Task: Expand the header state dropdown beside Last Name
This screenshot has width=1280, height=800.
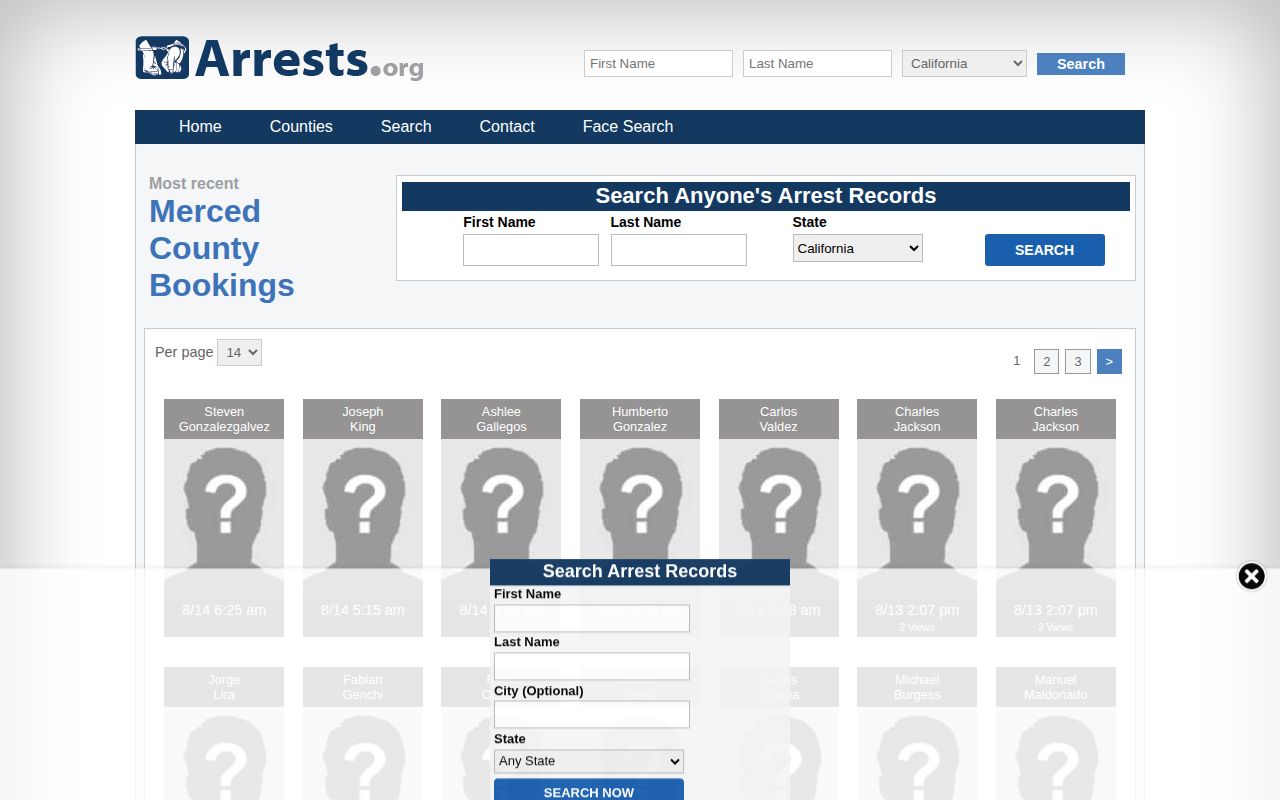Action: [964, 64]
